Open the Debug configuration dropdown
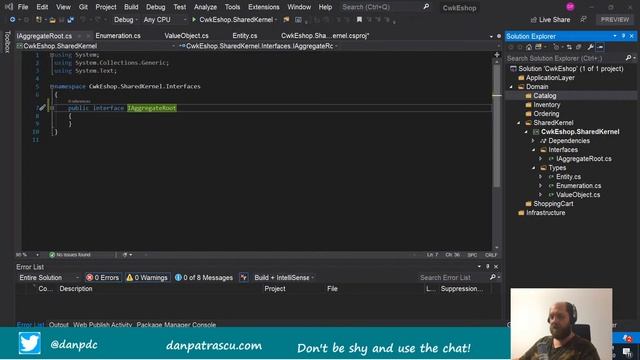640x360 pixels. point(126,20)
